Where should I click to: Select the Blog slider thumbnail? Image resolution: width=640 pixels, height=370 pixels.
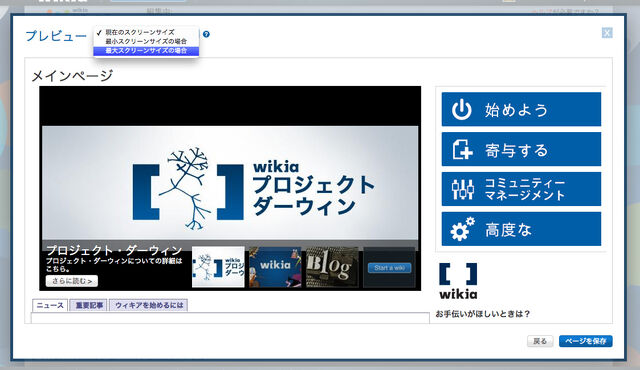click(x=332, y=267)
